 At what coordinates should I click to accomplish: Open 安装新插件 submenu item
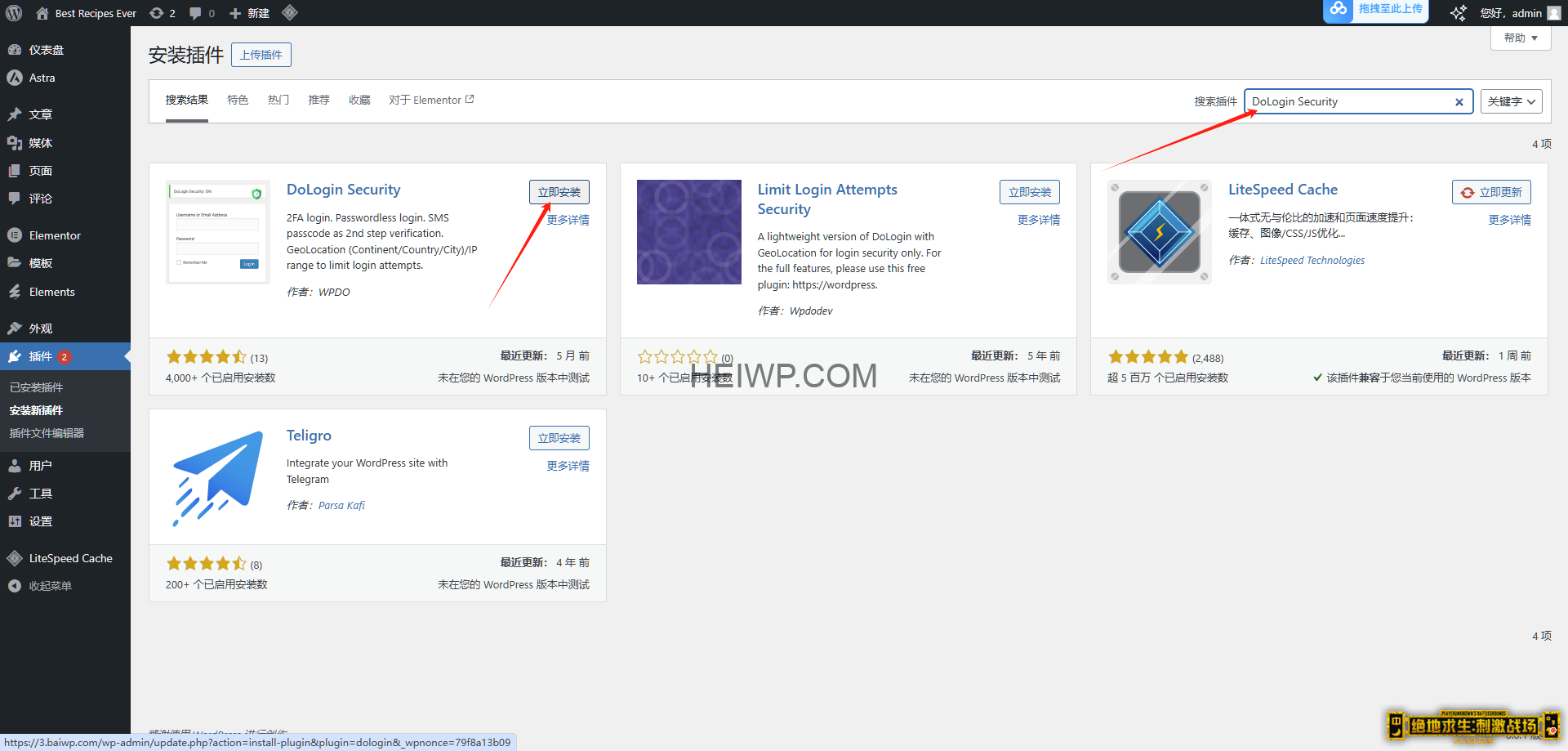[36, 410]
